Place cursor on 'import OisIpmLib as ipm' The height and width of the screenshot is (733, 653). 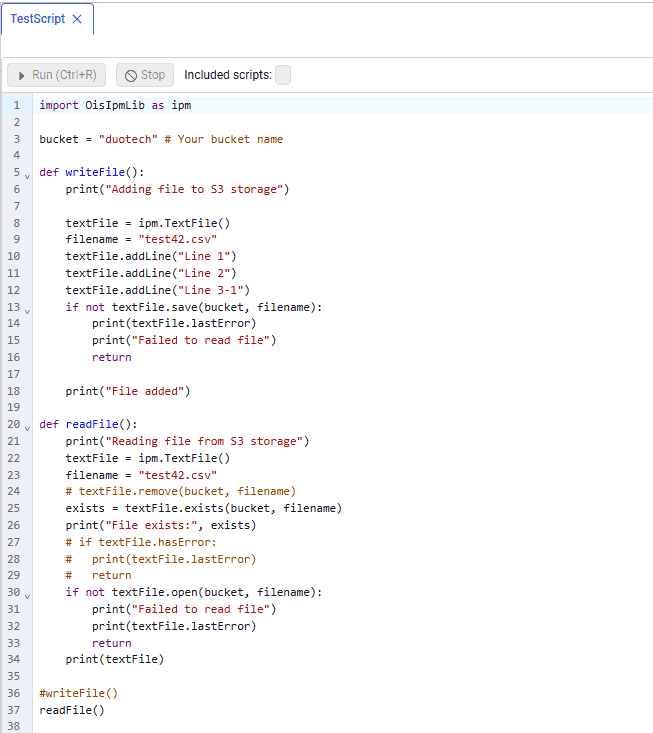coord(115,105)
